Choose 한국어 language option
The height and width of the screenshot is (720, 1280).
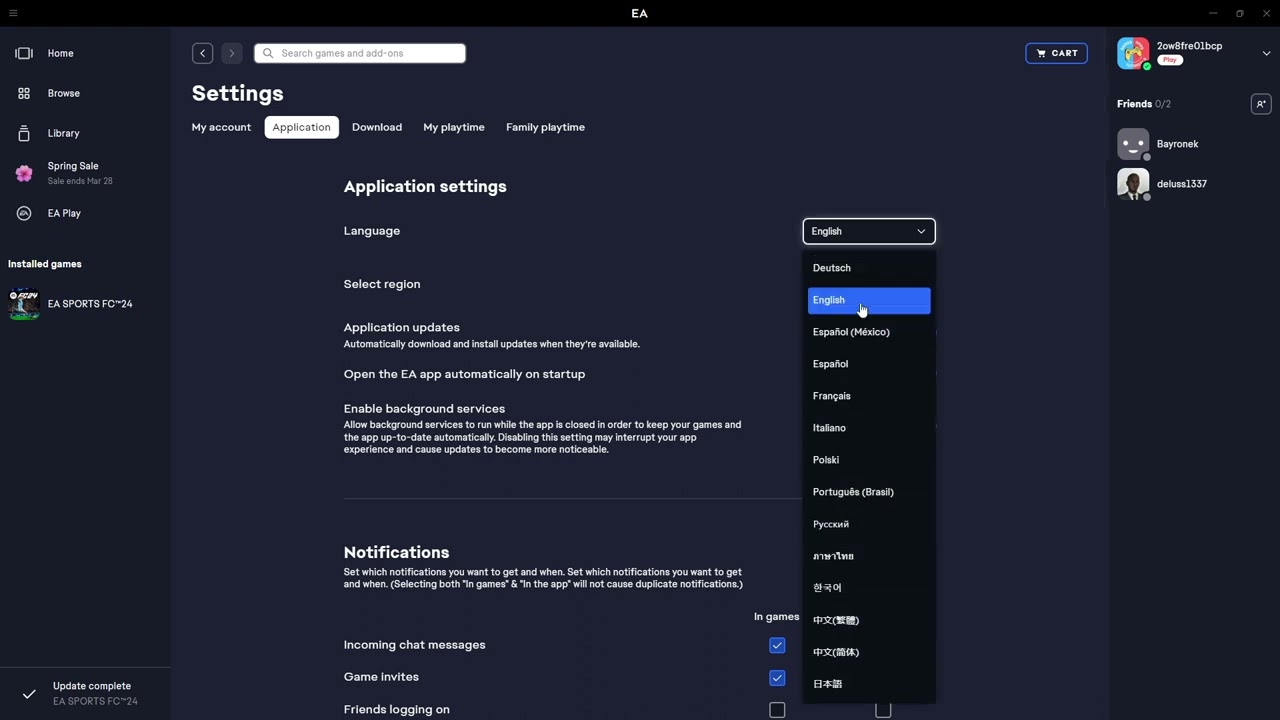click(x=869, y=588)
